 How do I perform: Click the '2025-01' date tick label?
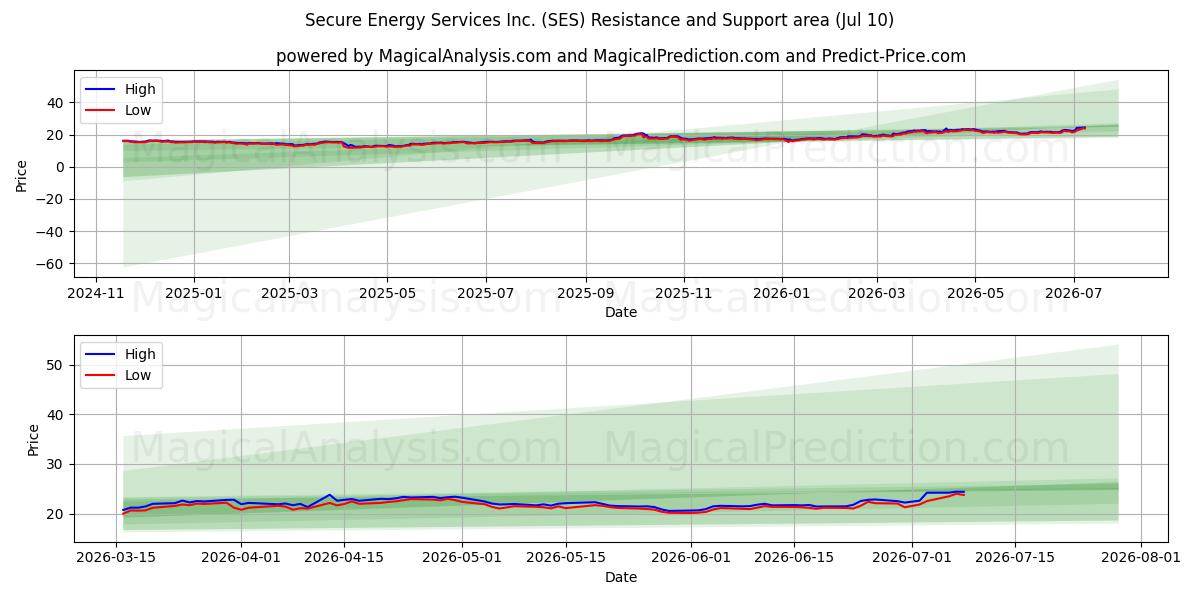coord(193,294)
